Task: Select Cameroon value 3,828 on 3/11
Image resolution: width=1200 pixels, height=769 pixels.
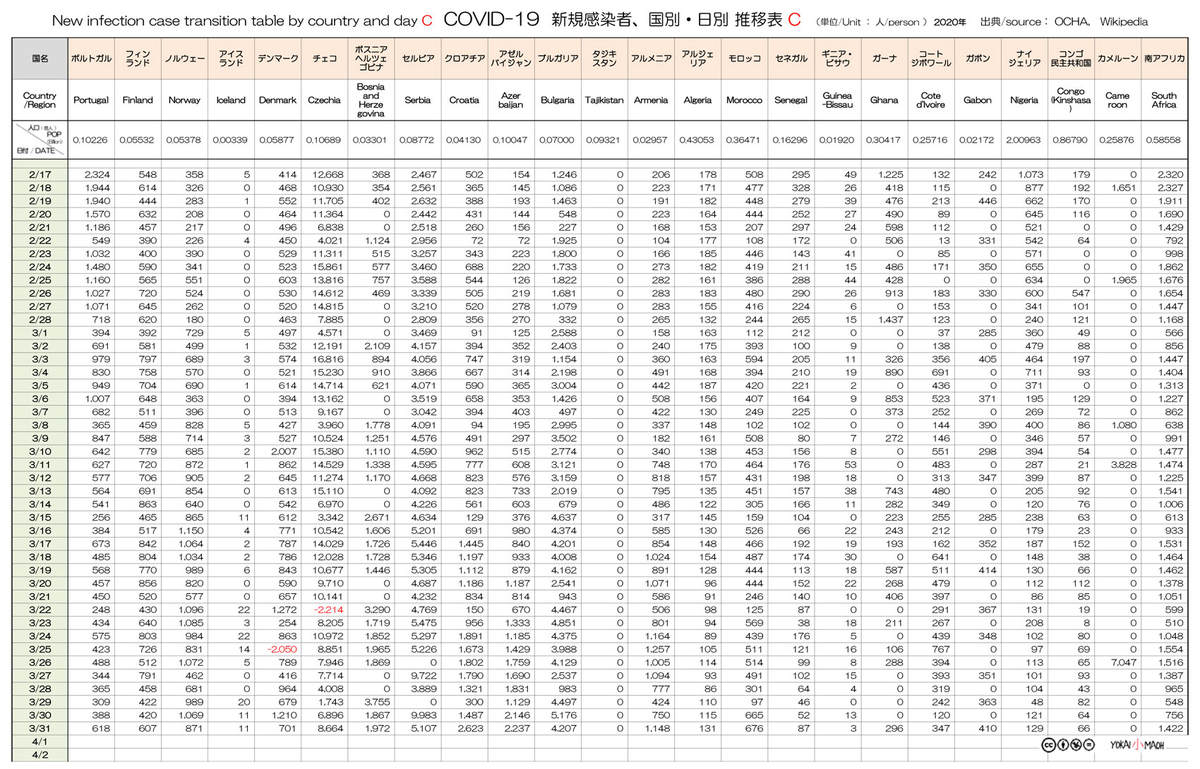Action: pos(1124,463)
